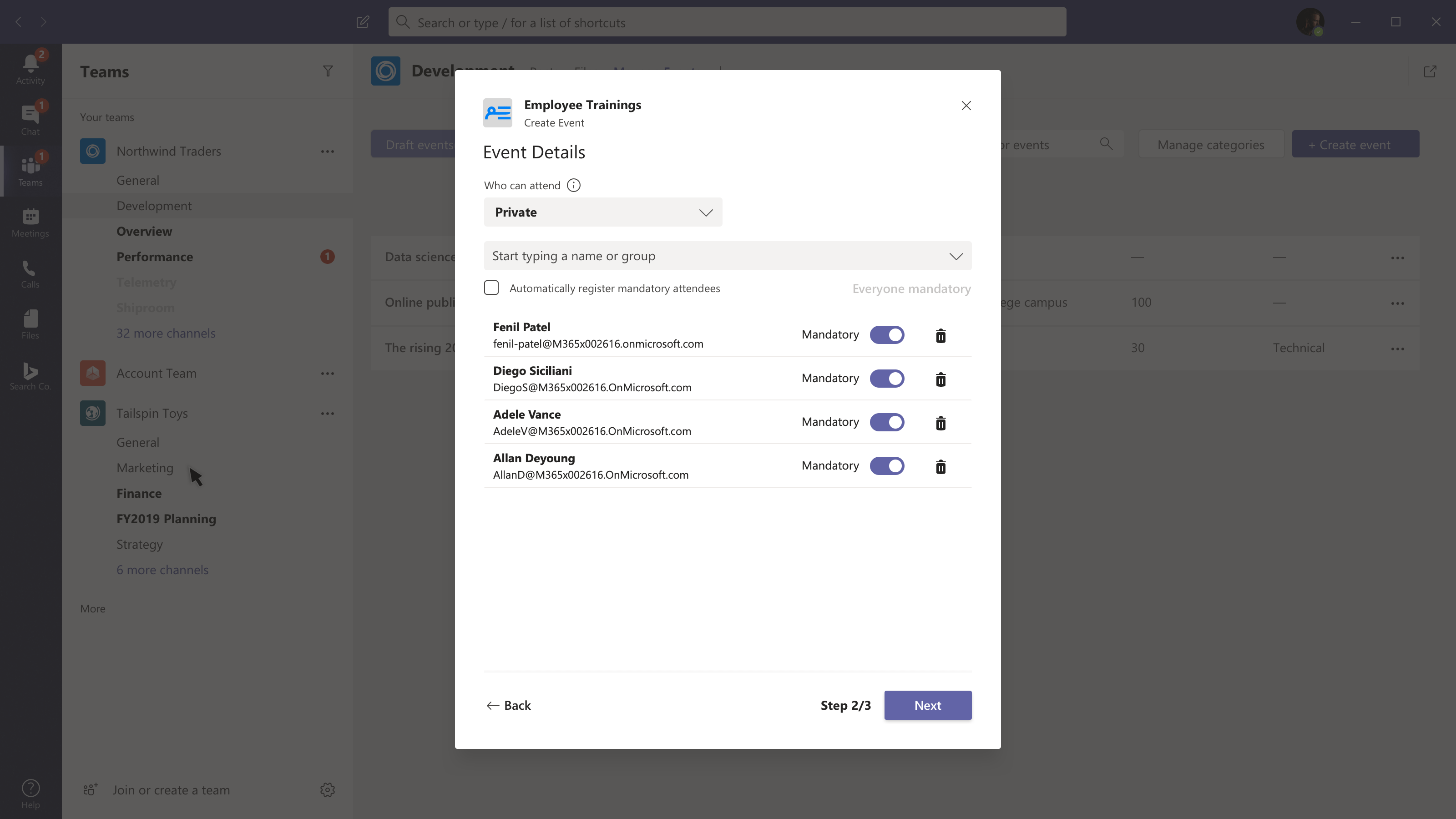Toggle Mandatory for Allan Deyoung
Image resolution: width=1456 pixels, height=819 pixels.
(x=887, y=466)
